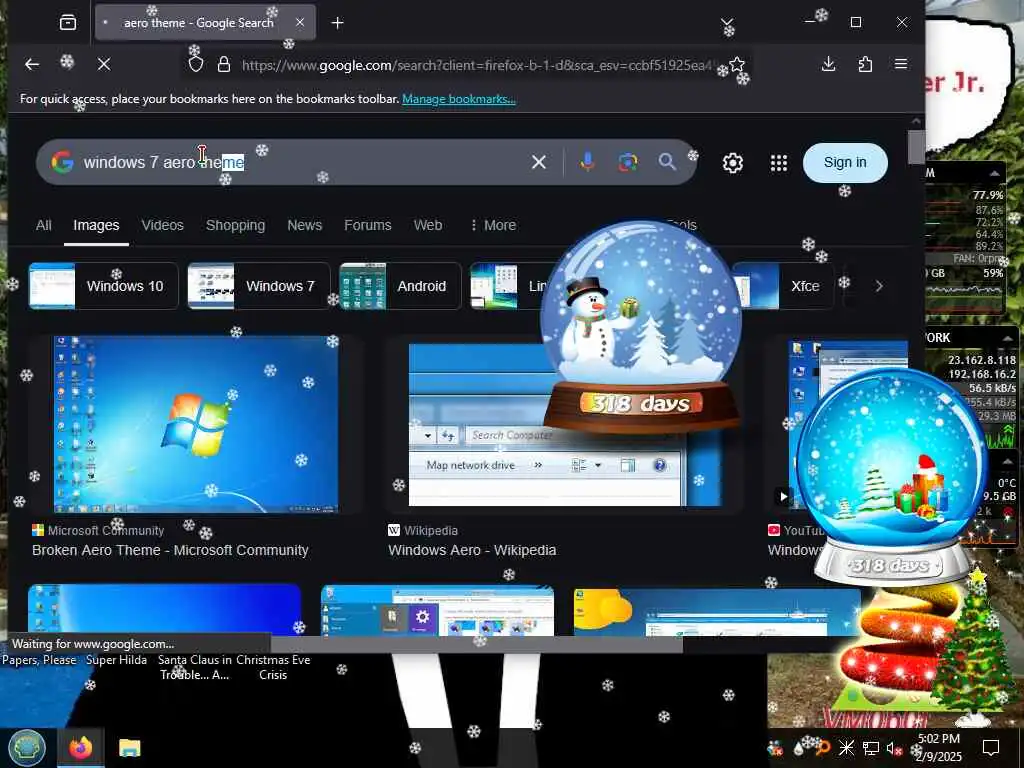Image resolution: width=1024 pixels, height=768 pixels.
Task: Open Windows Aero Wikipedia result link
Action: click(472, 551)
